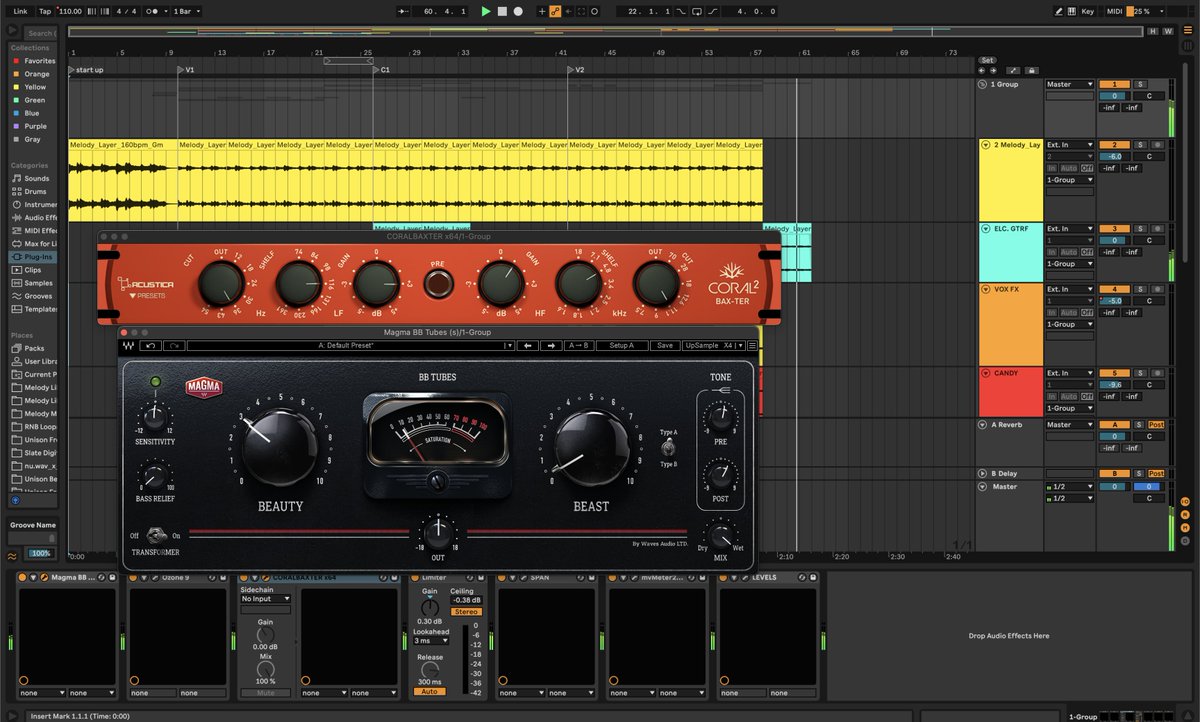Open Magma UpSample X4 dropdown
This screenshot has width=1200, height=722.
tap(713, 345)
